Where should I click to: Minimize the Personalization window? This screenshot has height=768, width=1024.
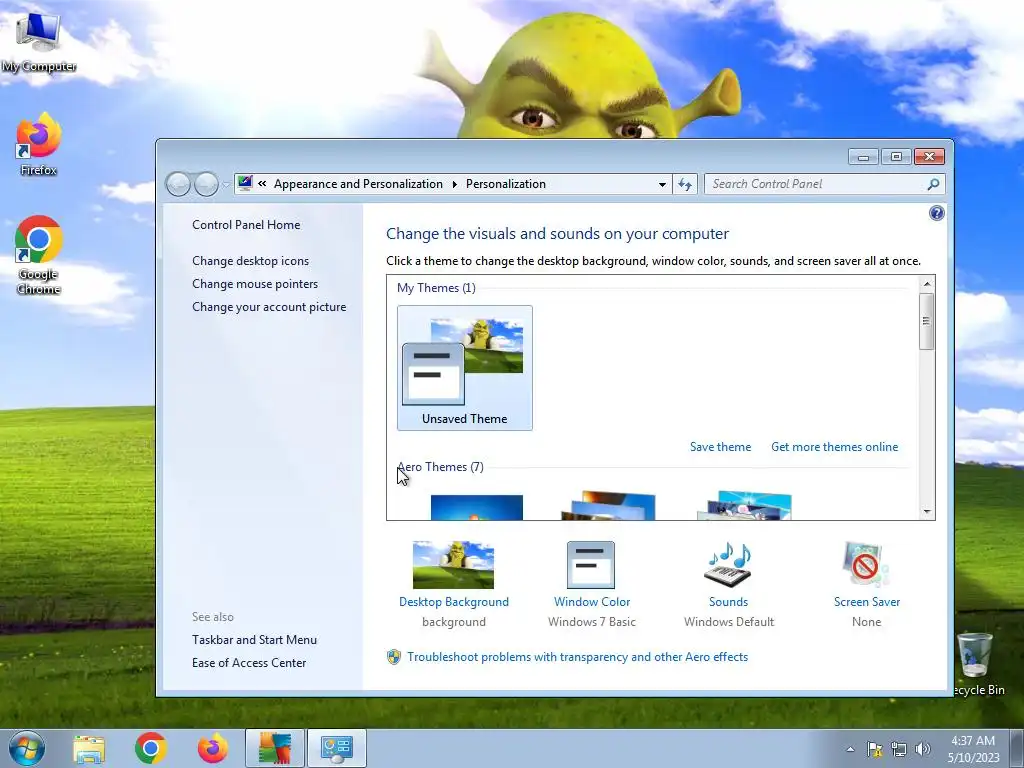click(863, 157)
